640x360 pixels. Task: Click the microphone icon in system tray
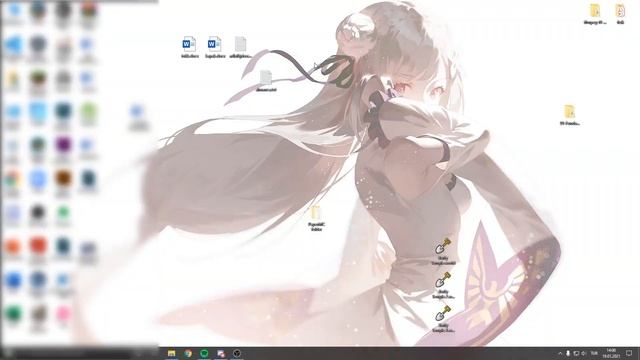point(568,353)
